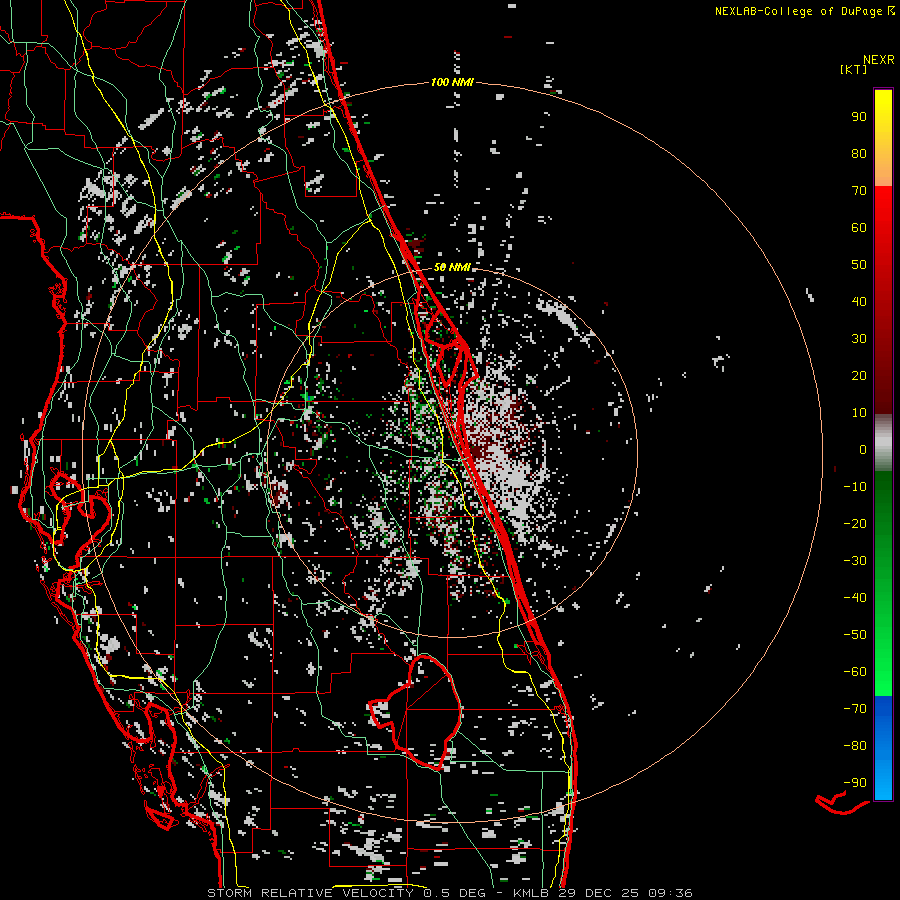The width and height of the screenshot is (900, 900).
Task: Click the Storm Relative Velocity caption text
Action: pyautogui.click(x=308, y=893)
